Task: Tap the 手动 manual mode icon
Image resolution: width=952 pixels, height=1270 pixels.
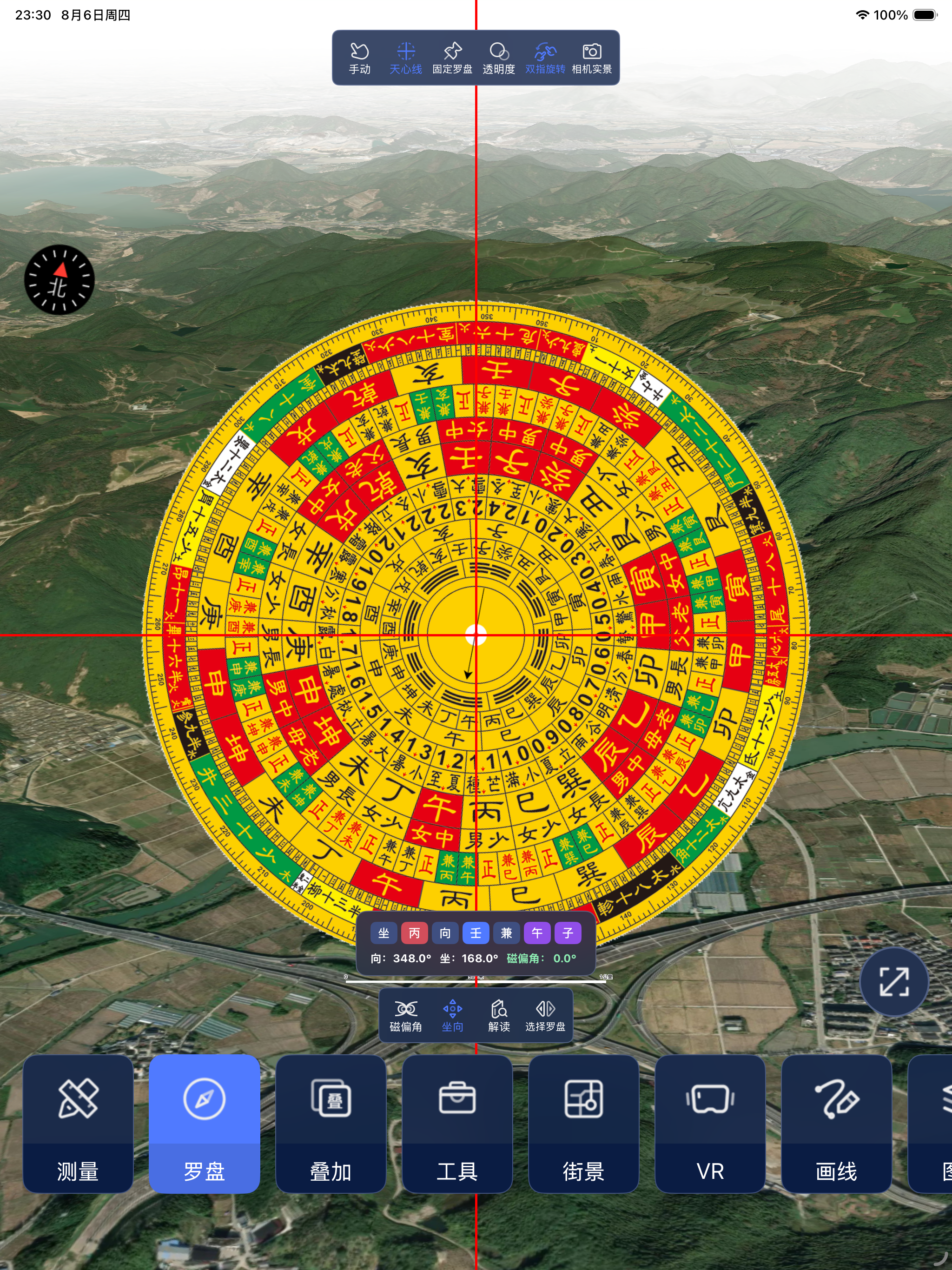Action: [359, 58]
